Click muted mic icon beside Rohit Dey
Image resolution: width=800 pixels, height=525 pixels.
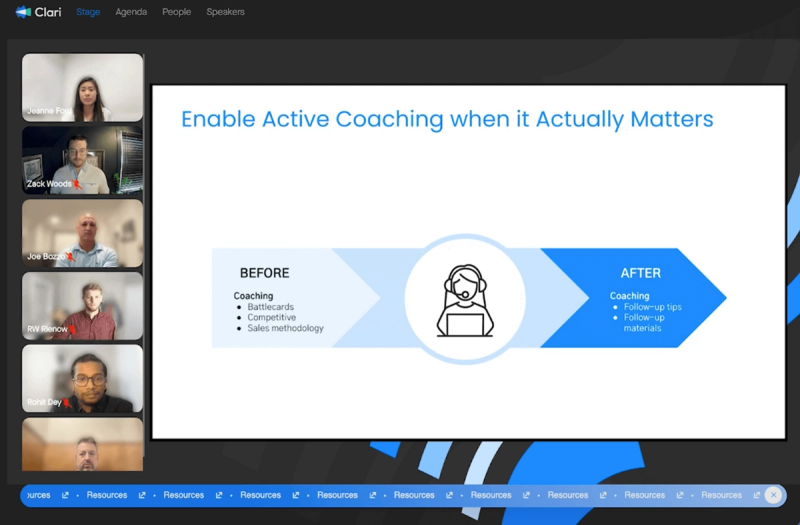[69, 402]
